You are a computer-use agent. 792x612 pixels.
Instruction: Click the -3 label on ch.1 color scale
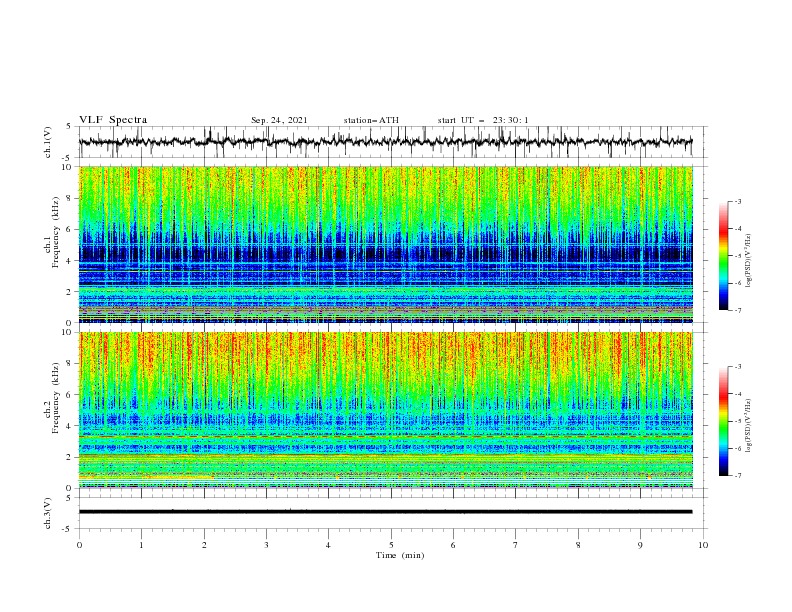737,201
